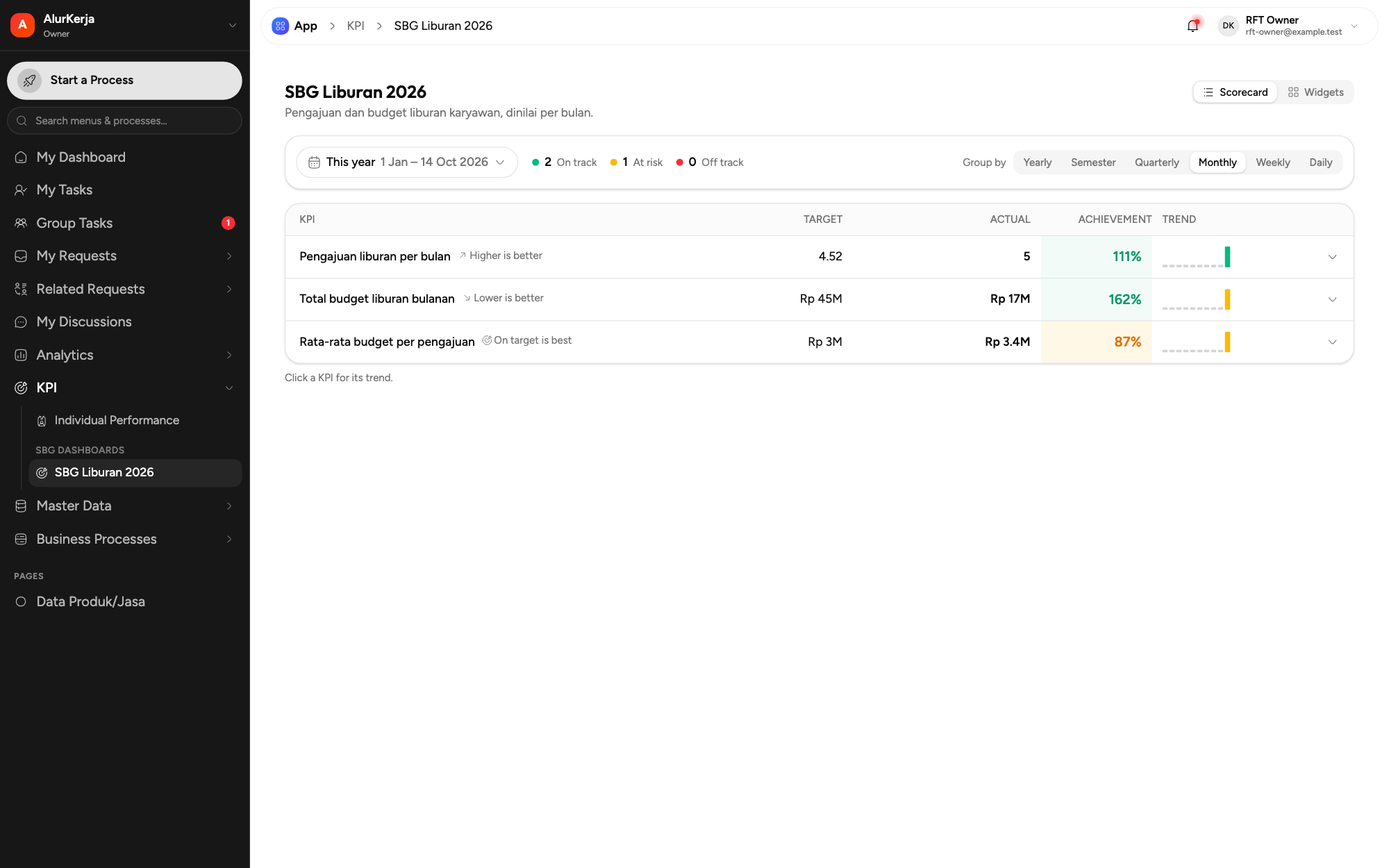Open My Dashboard menu item
The image size is (1389, 868).
[125, 158]
